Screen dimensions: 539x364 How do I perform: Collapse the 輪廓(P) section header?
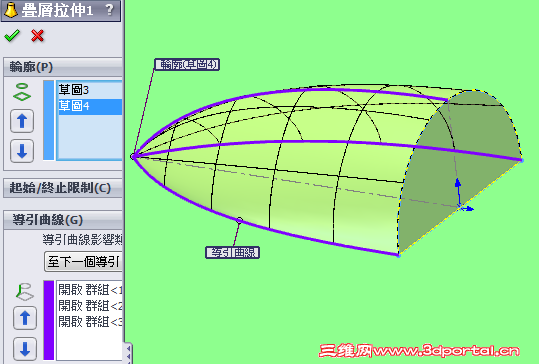tap(63, 67)
